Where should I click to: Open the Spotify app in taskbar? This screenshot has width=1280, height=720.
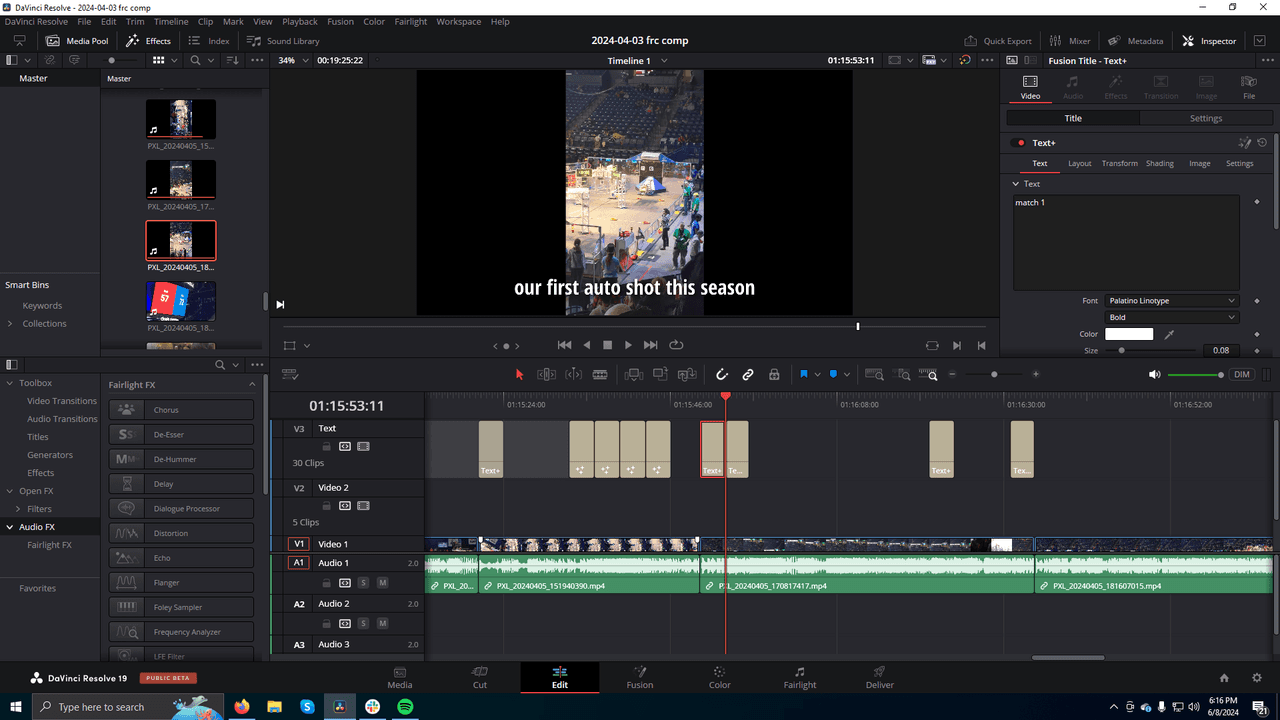click(405, 707)
